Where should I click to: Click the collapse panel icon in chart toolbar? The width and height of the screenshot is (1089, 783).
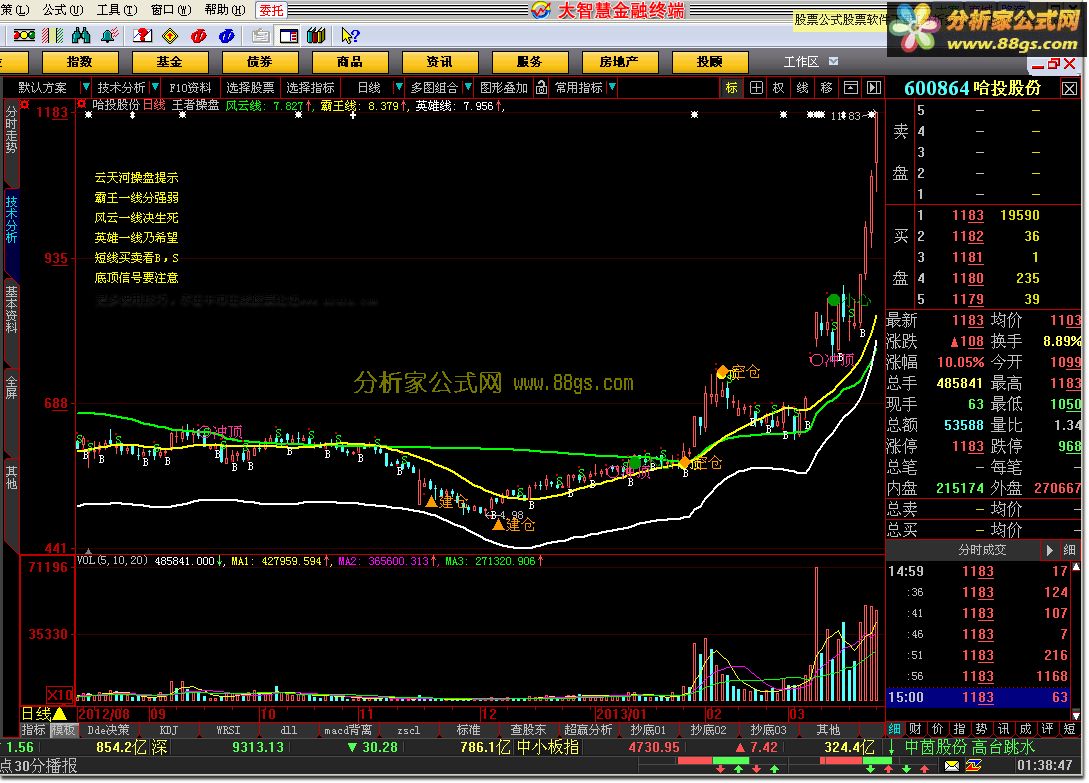click(851, 88)
